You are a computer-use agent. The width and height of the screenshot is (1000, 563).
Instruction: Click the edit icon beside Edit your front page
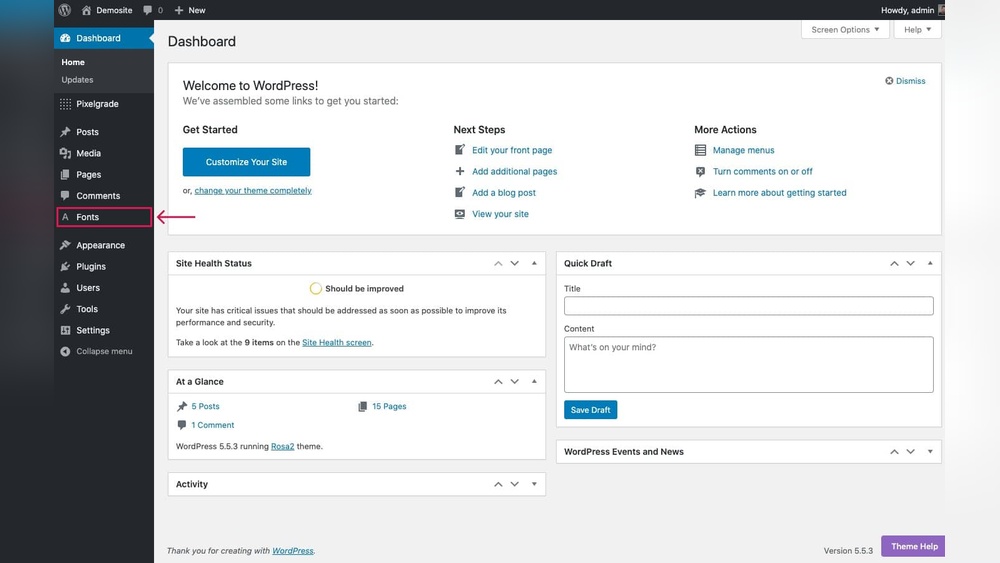(460, 150)
